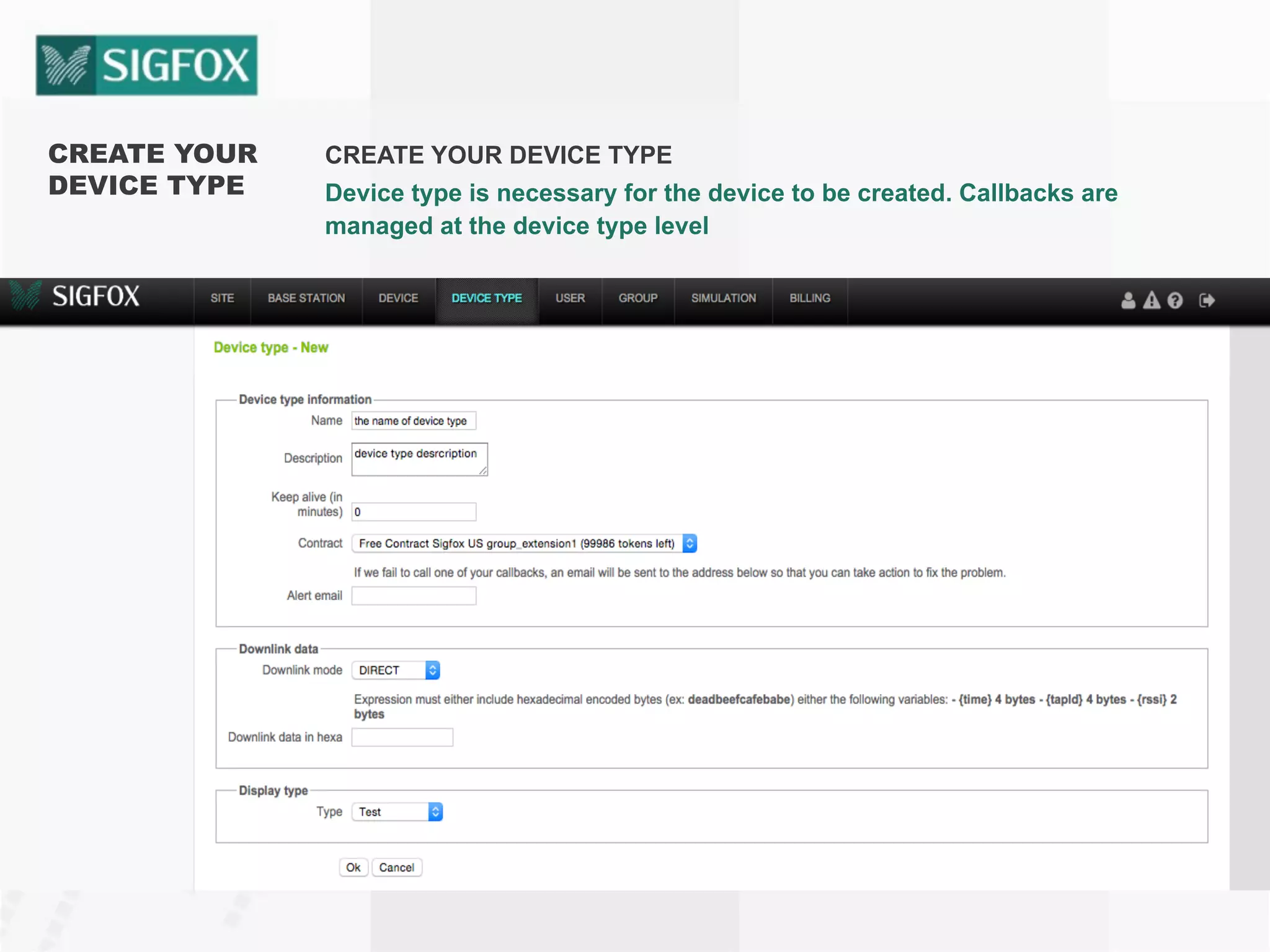Click the Cancel button

397,867
